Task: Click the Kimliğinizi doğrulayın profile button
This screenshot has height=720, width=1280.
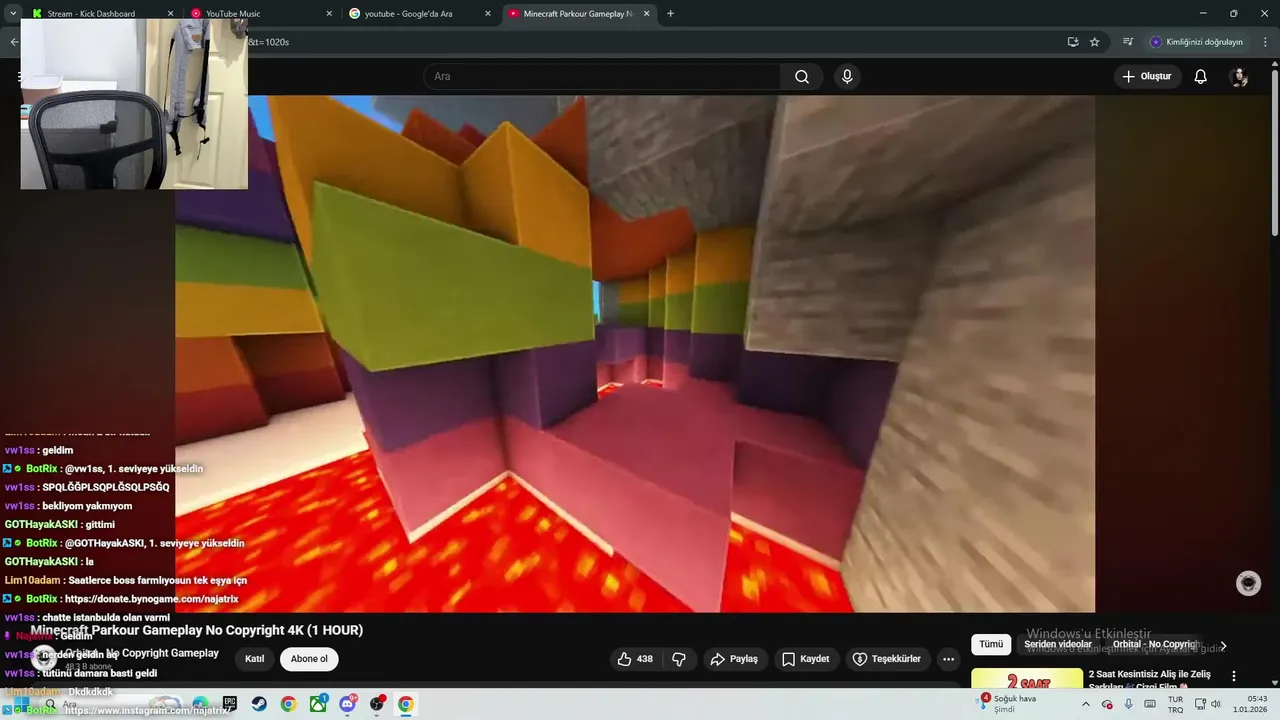Action: pos(1196,42)
